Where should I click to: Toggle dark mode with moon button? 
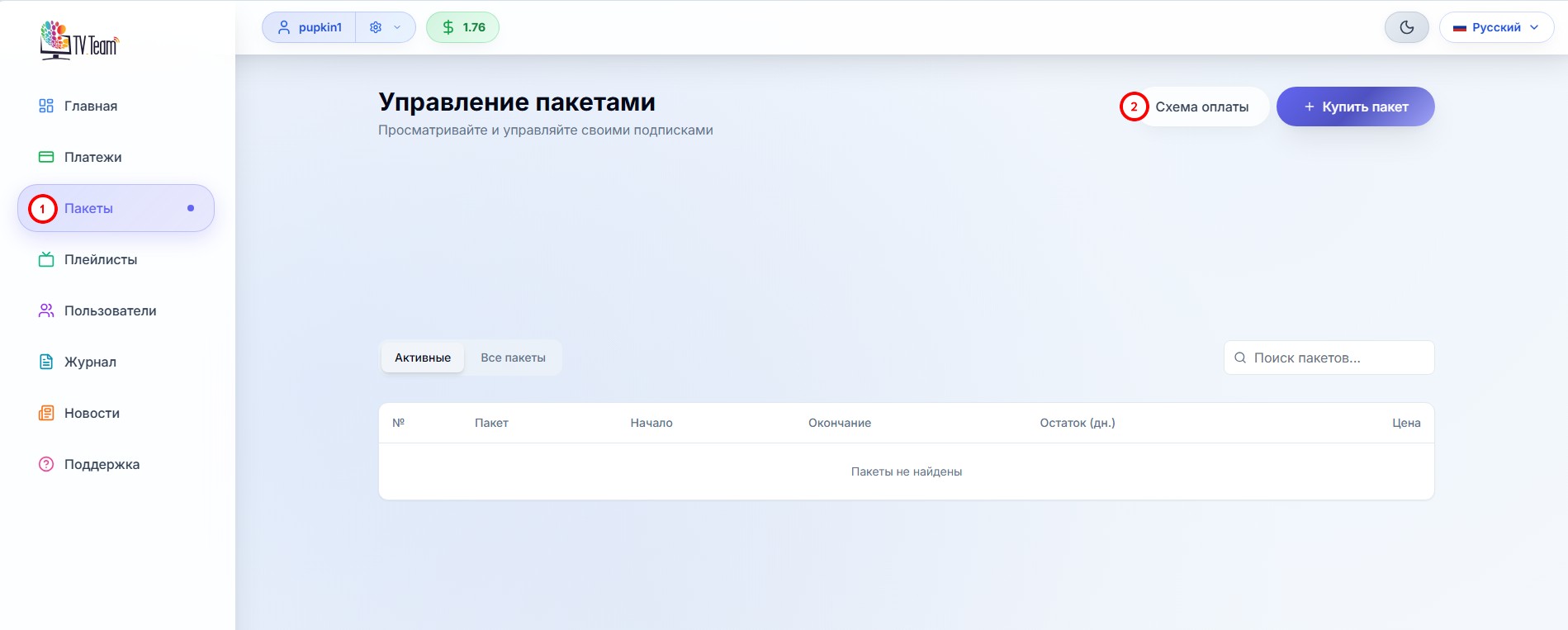point(1406,27)
